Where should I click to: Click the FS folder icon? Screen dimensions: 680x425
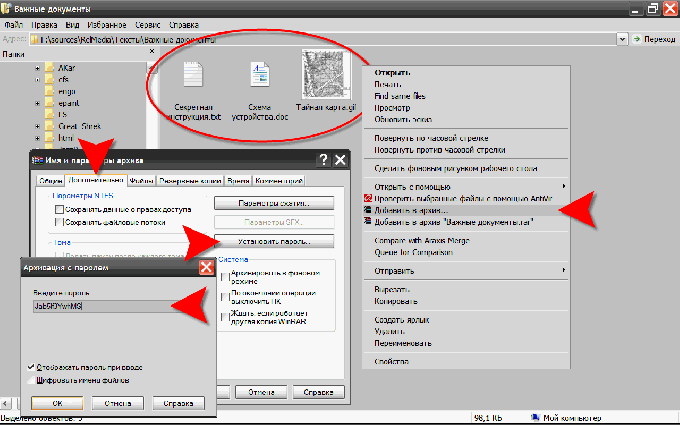(50, 114)
